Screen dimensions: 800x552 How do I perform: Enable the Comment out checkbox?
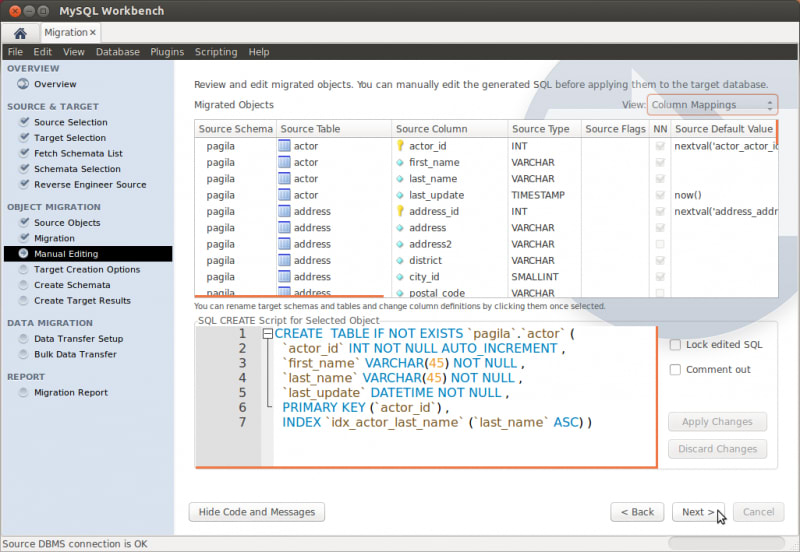coord(675,369)
